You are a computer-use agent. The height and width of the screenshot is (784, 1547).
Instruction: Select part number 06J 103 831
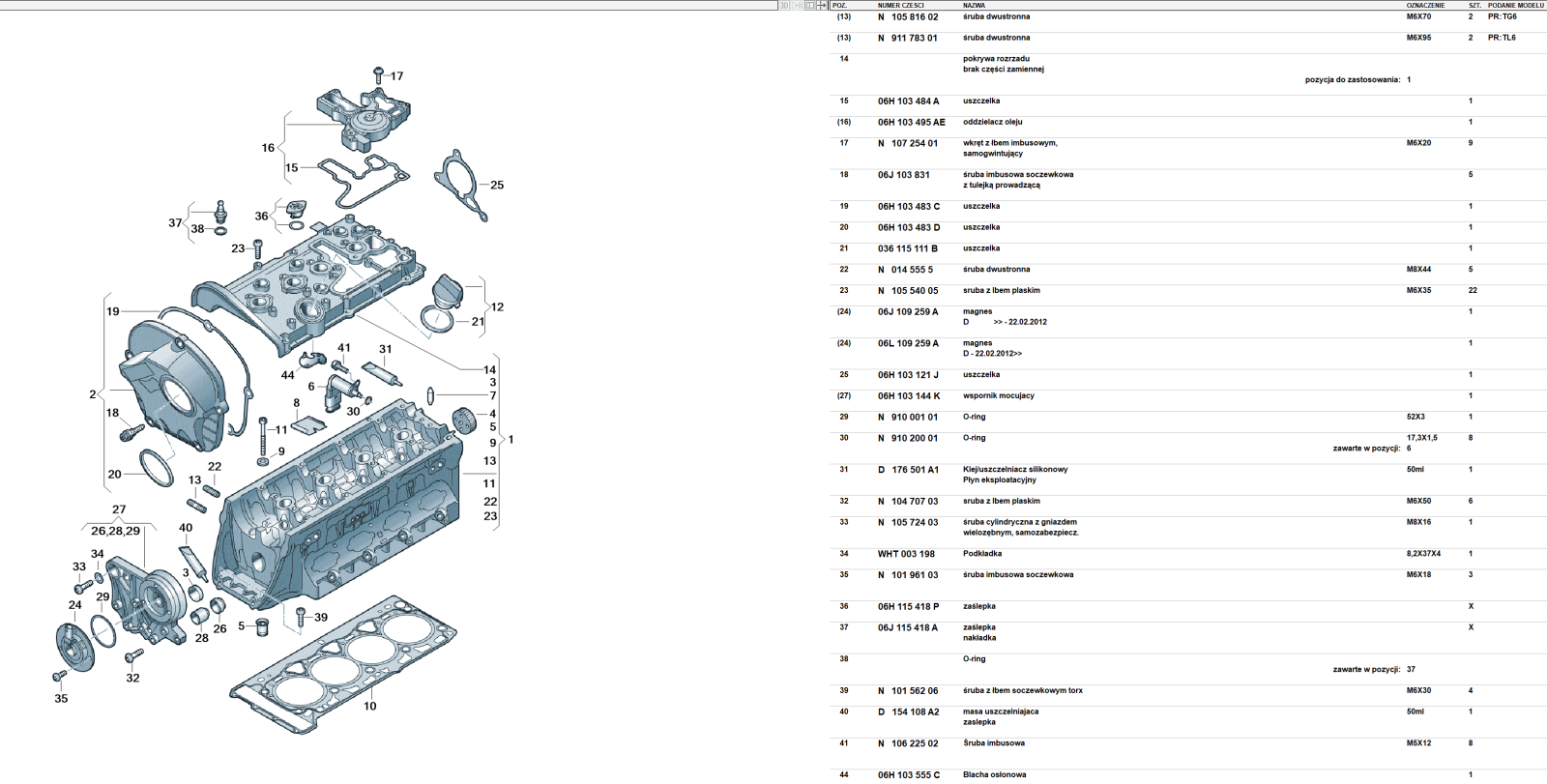point(903,175)
